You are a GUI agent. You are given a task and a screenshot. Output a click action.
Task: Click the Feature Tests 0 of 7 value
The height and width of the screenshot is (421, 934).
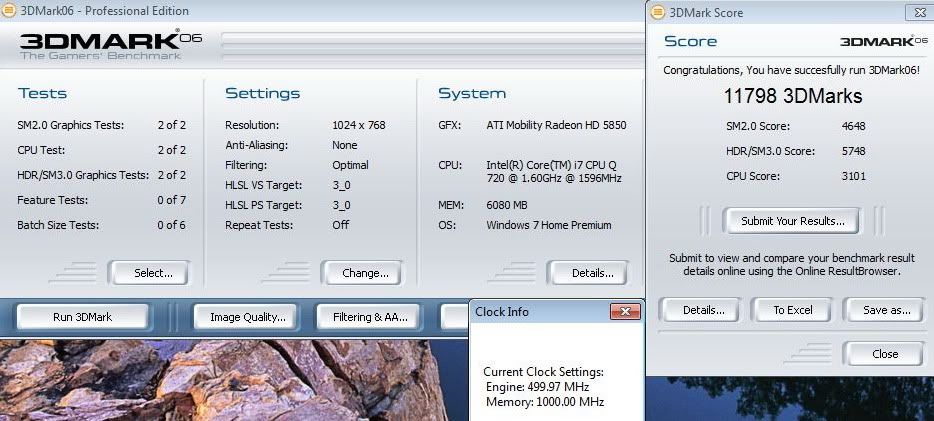(172, 200)
